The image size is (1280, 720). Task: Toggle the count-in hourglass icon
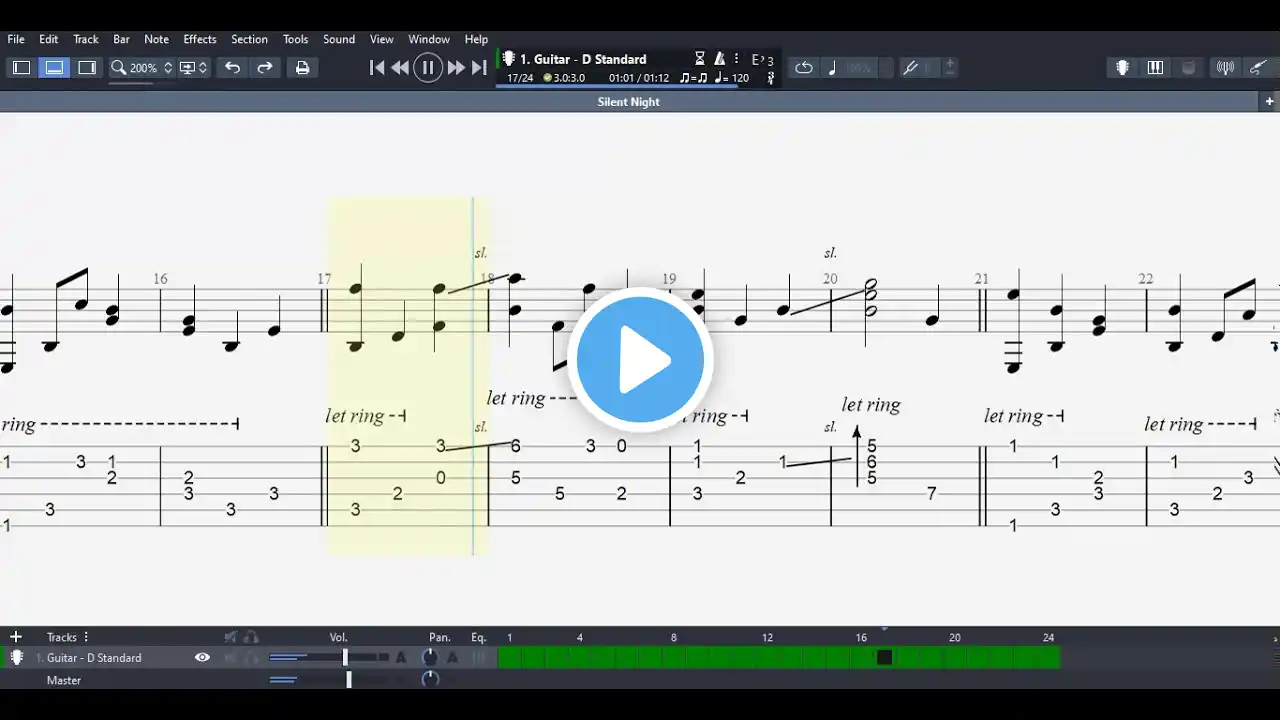(x=700, y=59)
